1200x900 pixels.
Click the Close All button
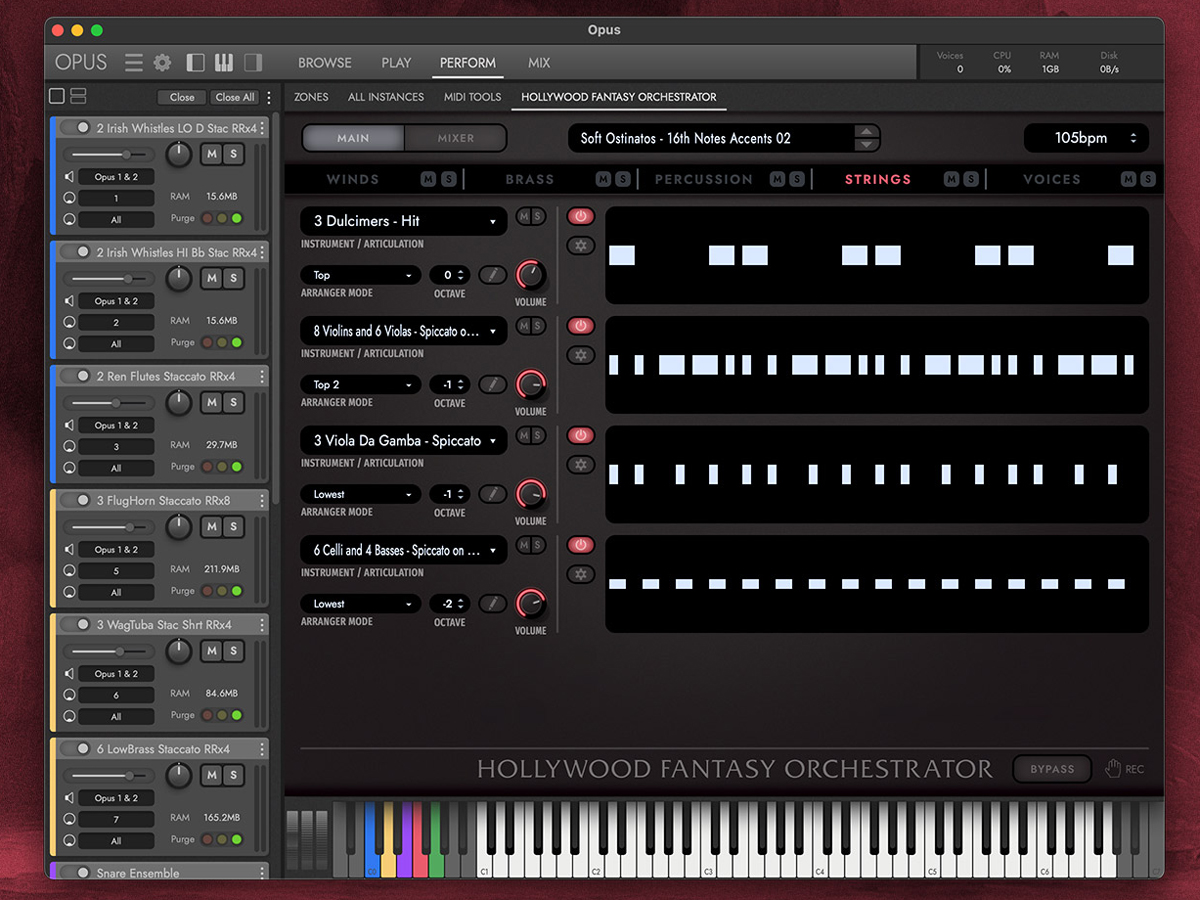[x=235, y=97]
